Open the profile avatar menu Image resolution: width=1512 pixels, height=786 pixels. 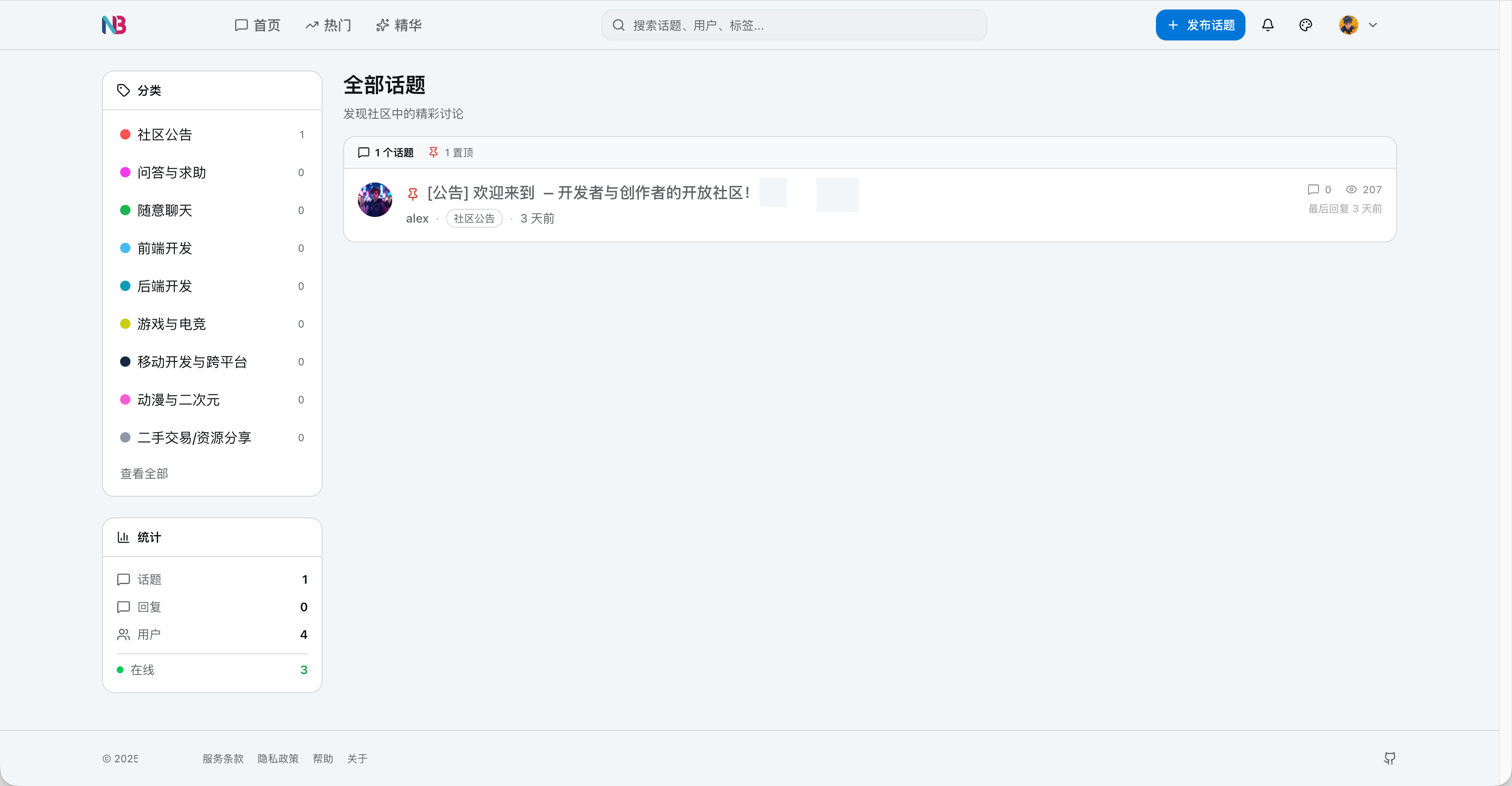[1348, 25]
